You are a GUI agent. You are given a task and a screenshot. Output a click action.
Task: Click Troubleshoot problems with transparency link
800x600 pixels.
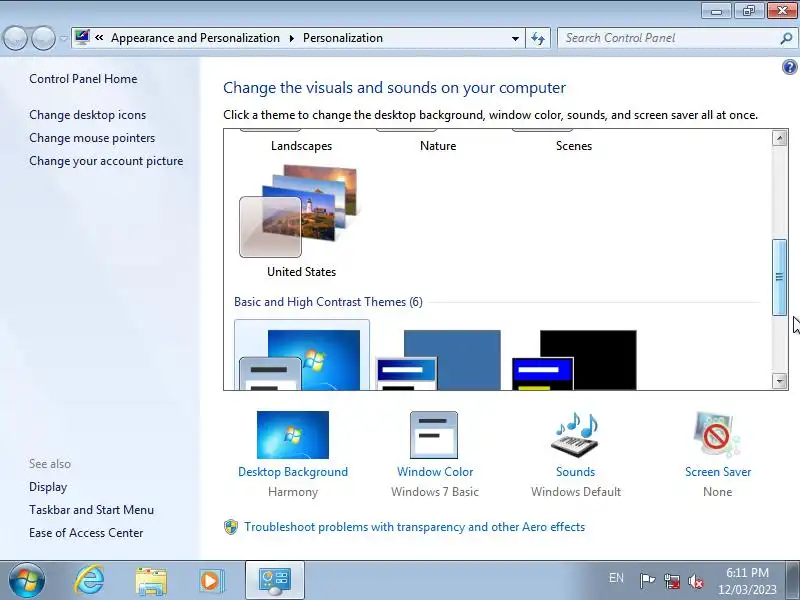coord(414,527)
